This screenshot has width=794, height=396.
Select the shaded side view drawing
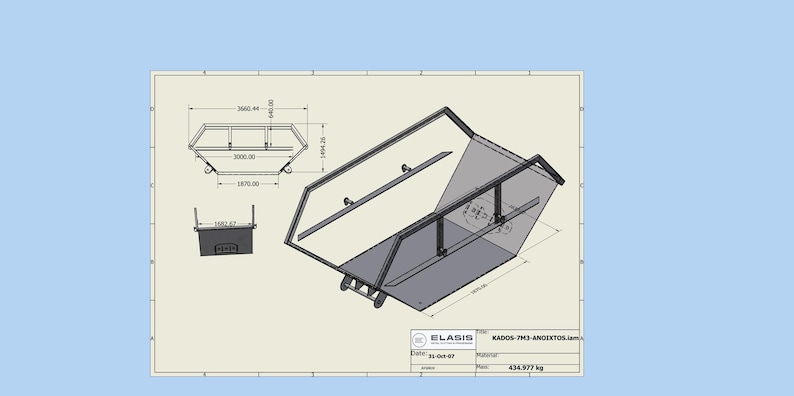click(x=225, y=231)
